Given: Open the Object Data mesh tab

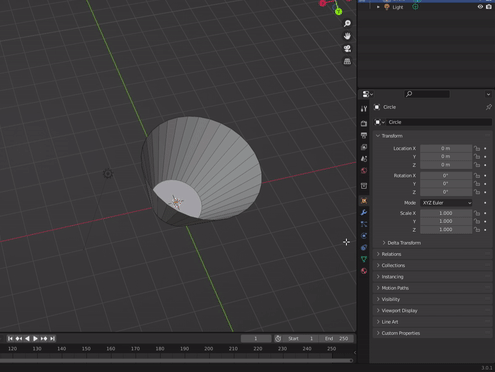Looking at the screenshot, I should [364, 259].
